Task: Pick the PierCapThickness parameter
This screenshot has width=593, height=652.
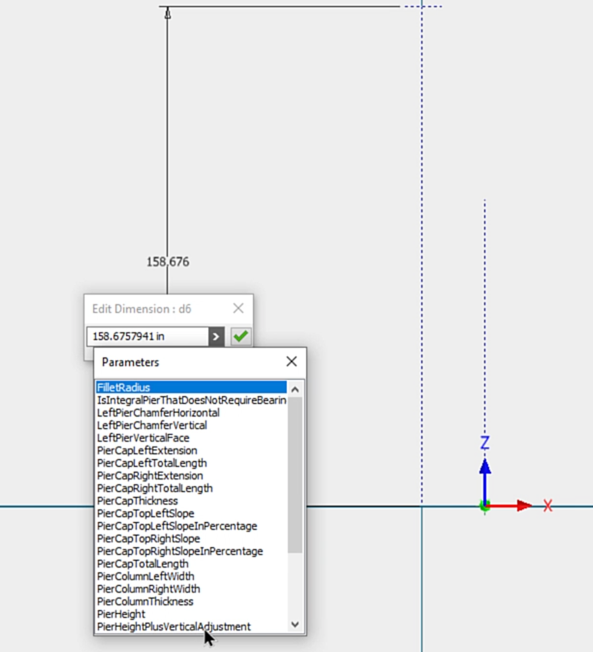Action: 191,501
